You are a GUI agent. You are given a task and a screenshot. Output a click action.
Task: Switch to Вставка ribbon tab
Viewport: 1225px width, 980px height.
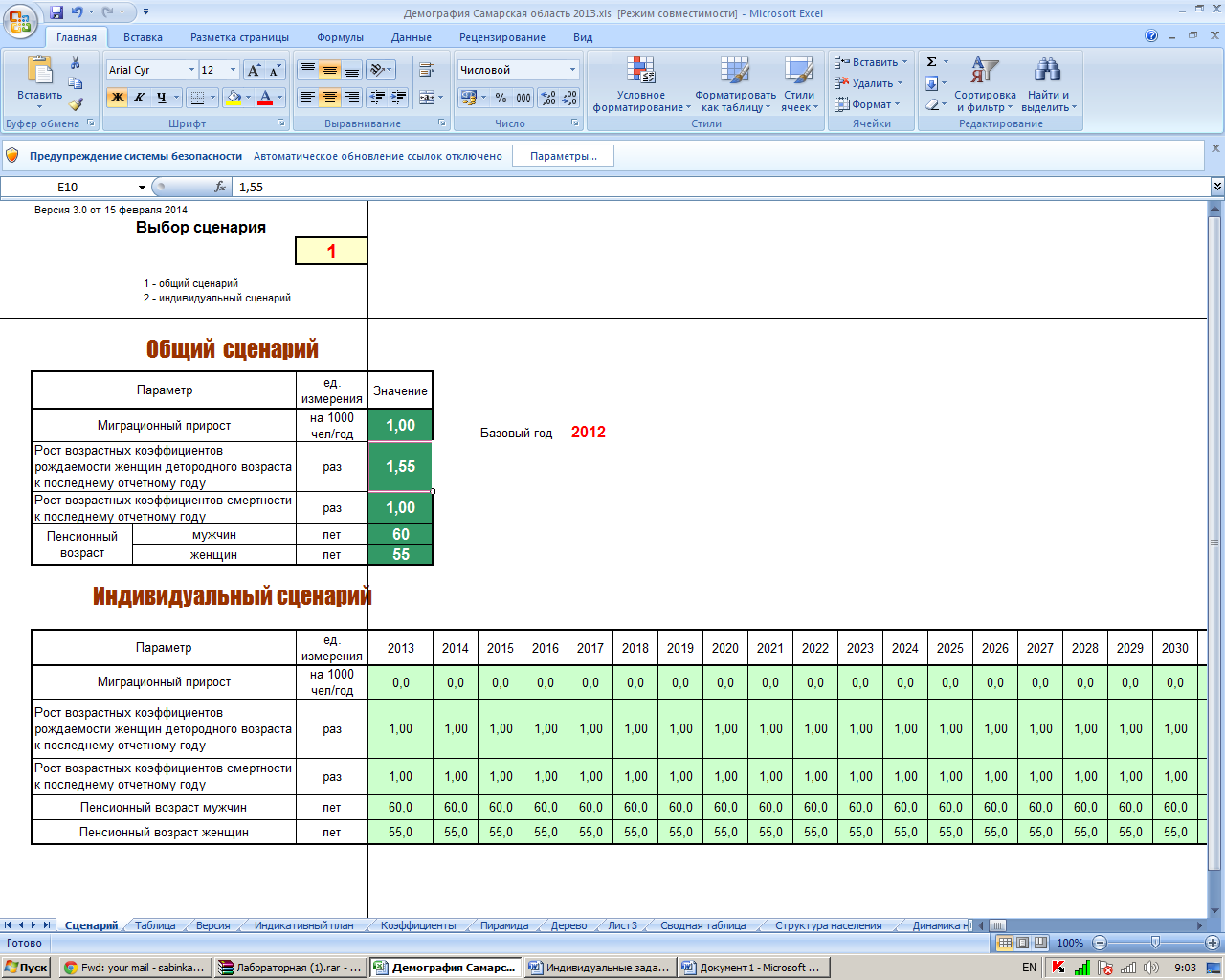point(143,37)
